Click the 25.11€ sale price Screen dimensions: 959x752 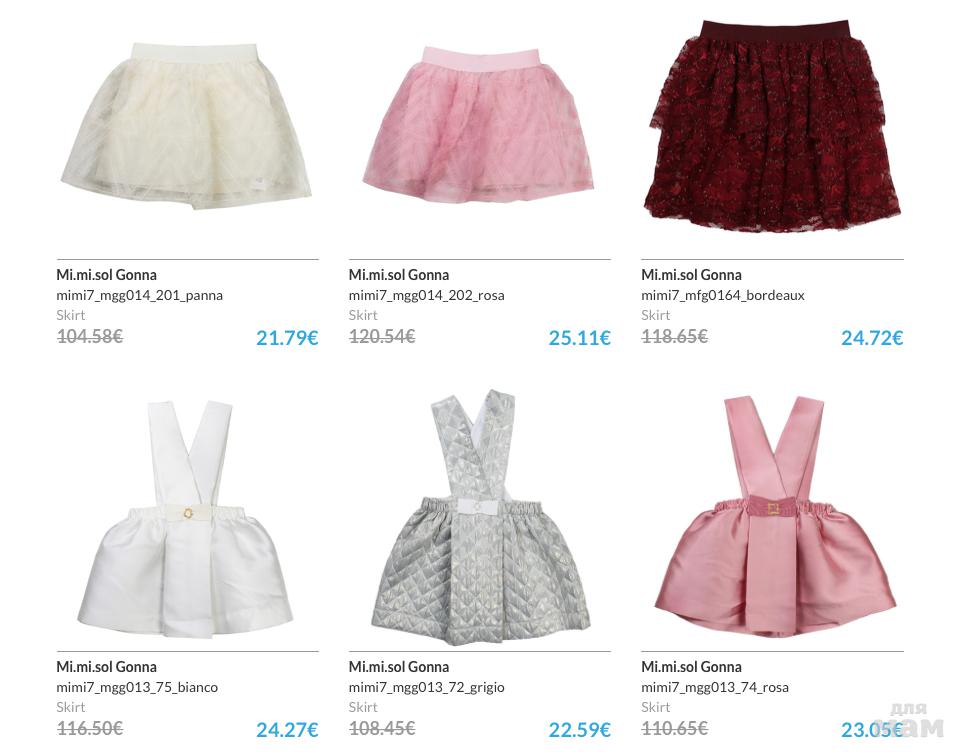pyautogui.click(x=579, y=338)
